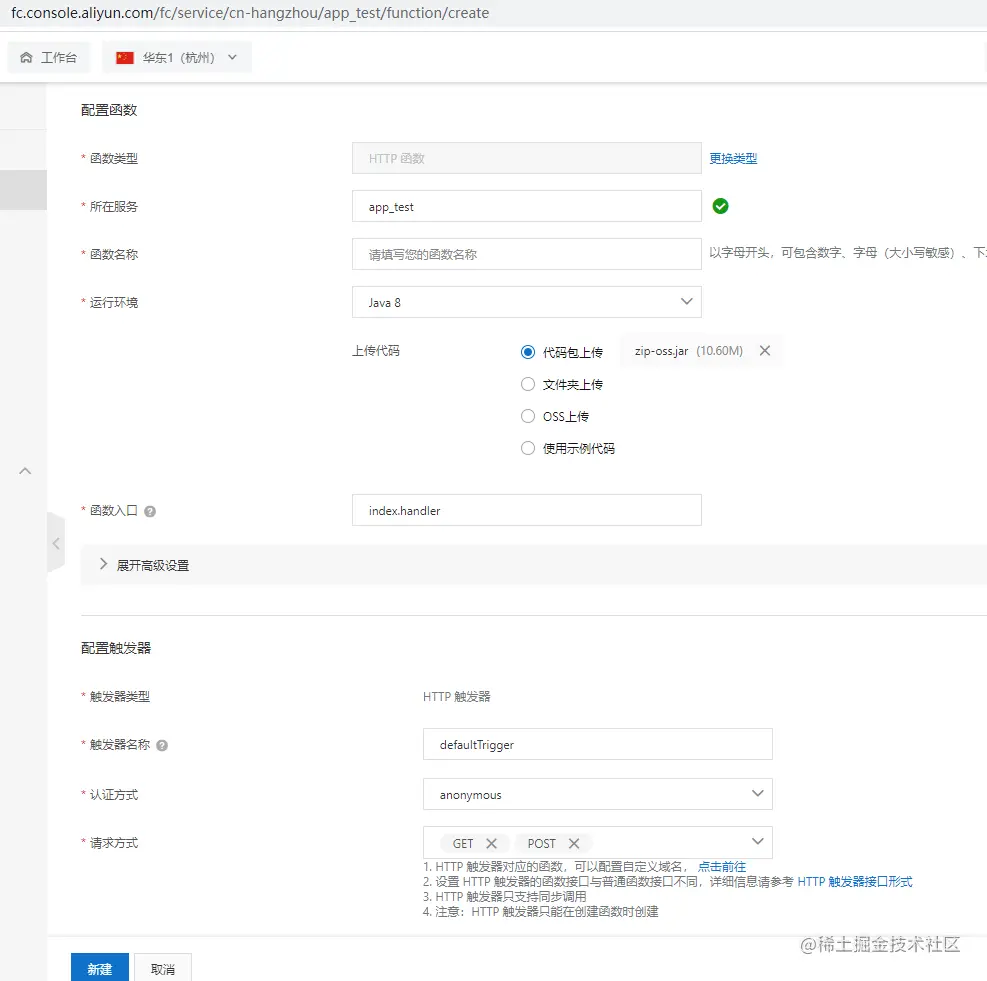987x981 pixels.
Task: Remove the uploaded zip-oss.jar file
Action: coord(765,351)
